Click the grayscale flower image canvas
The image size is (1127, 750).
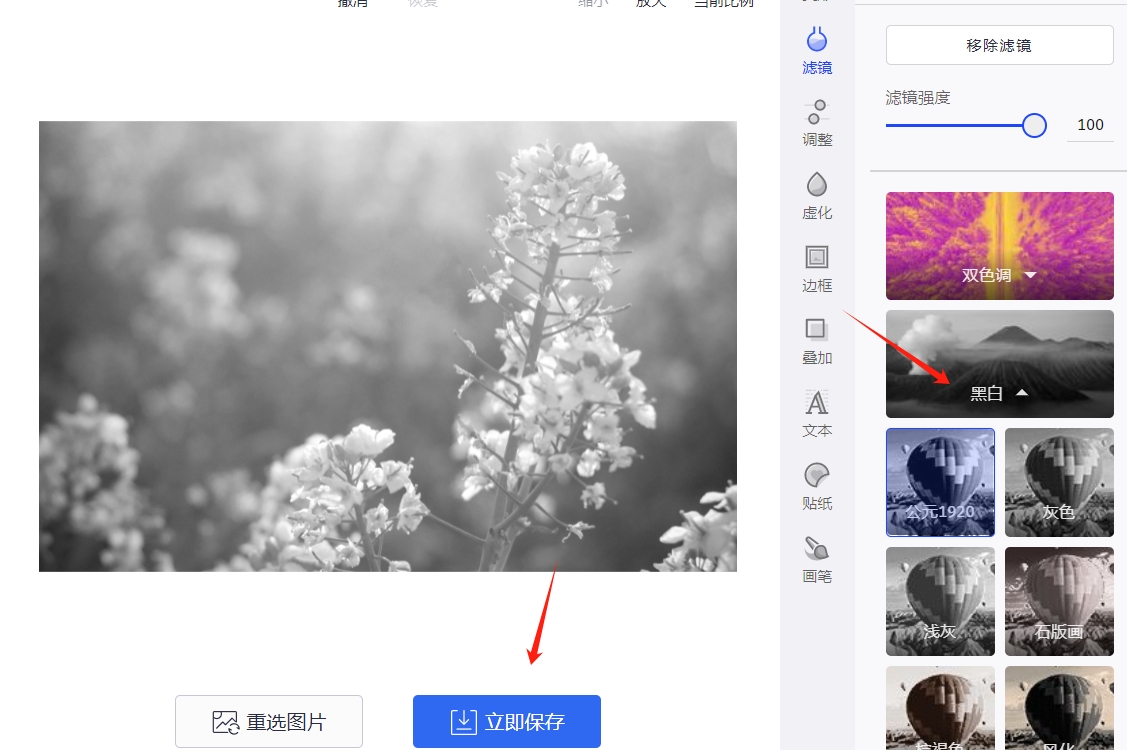coord(388,347)
